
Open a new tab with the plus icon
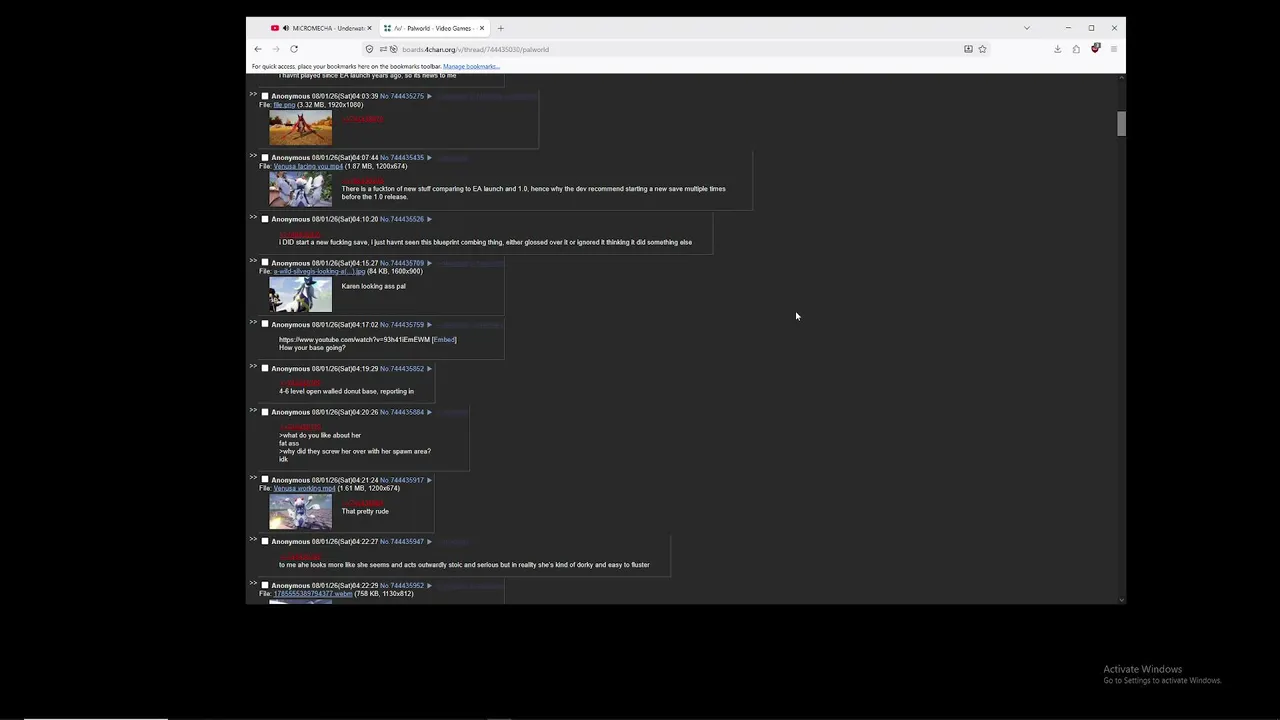501,28
